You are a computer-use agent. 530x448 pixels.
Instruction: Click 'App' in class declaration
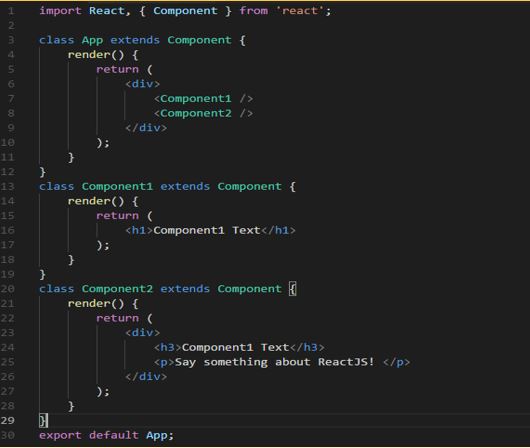(x=92, y=40)
